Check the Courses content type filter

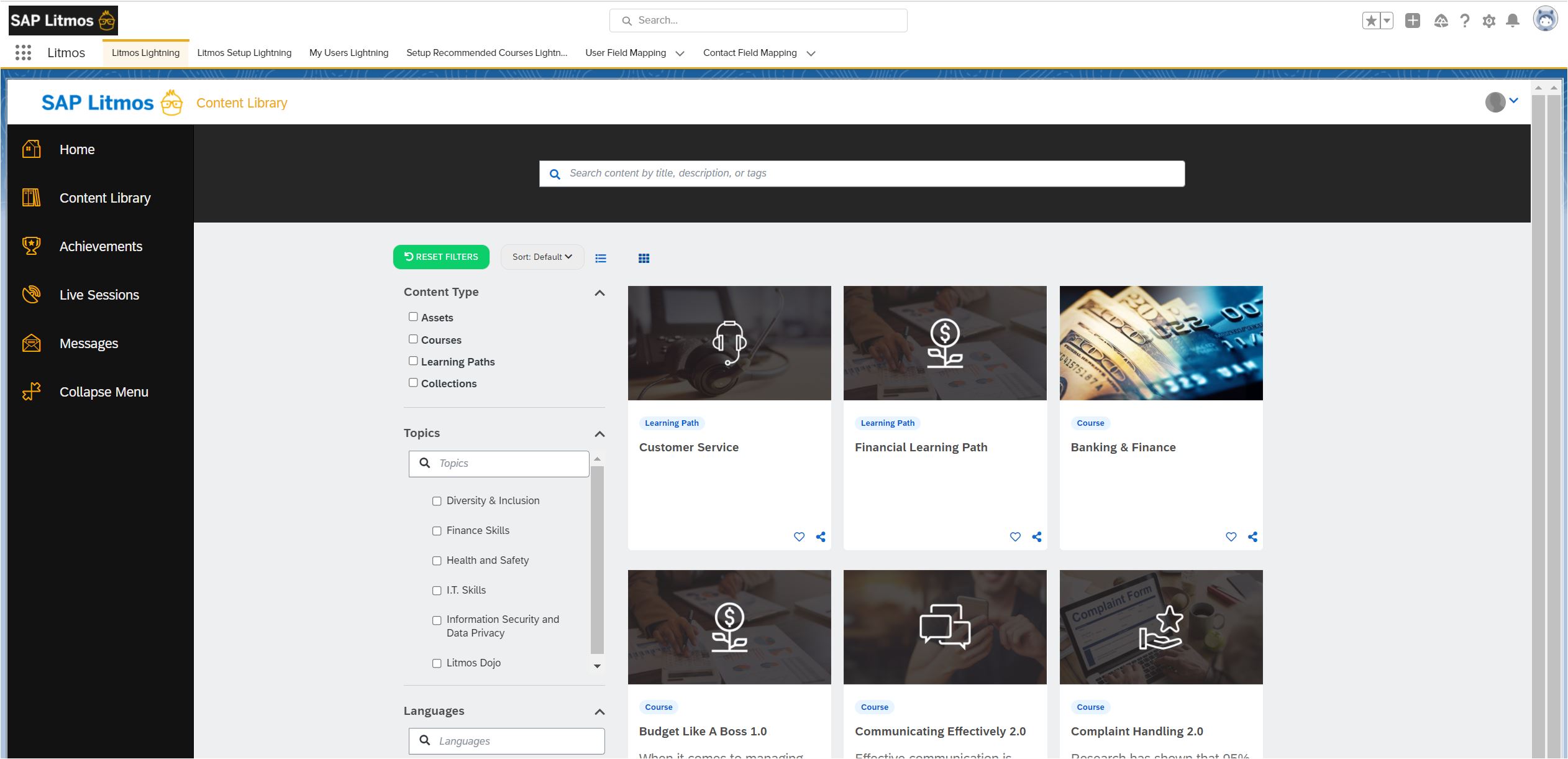pos(413,338)
